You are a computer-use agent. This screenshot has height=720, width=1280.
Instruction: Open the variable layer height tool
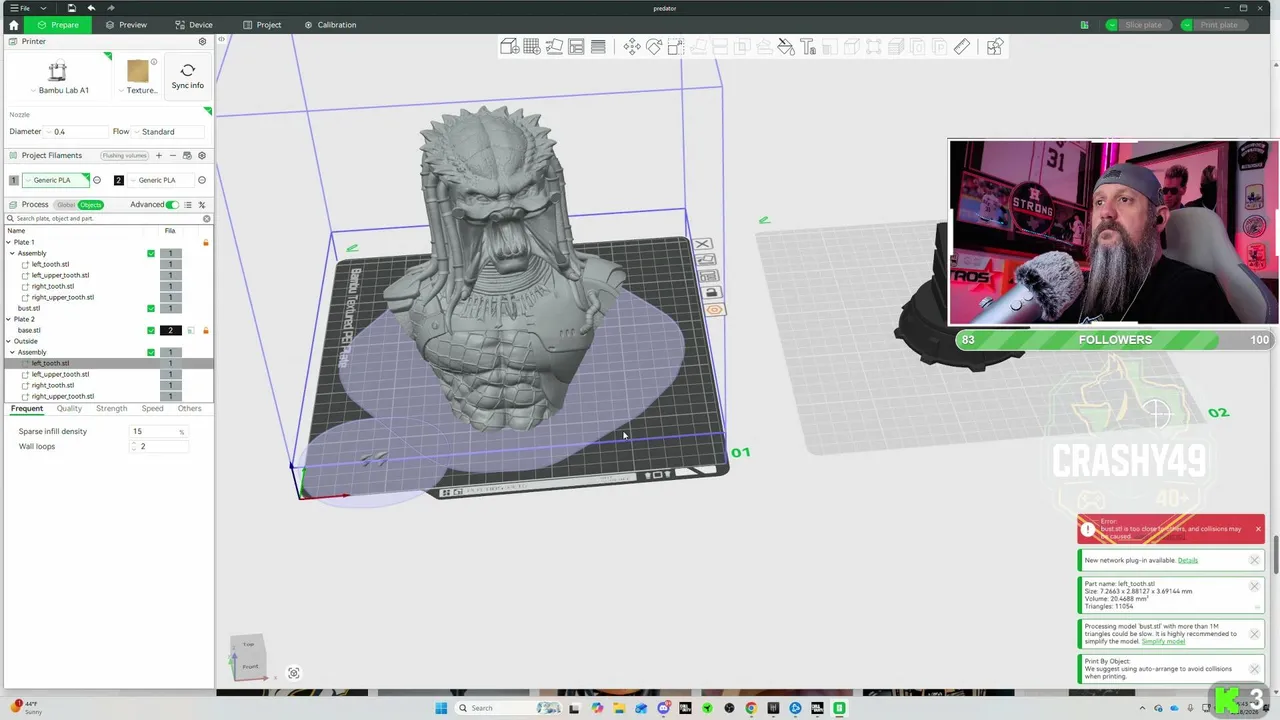598,46
